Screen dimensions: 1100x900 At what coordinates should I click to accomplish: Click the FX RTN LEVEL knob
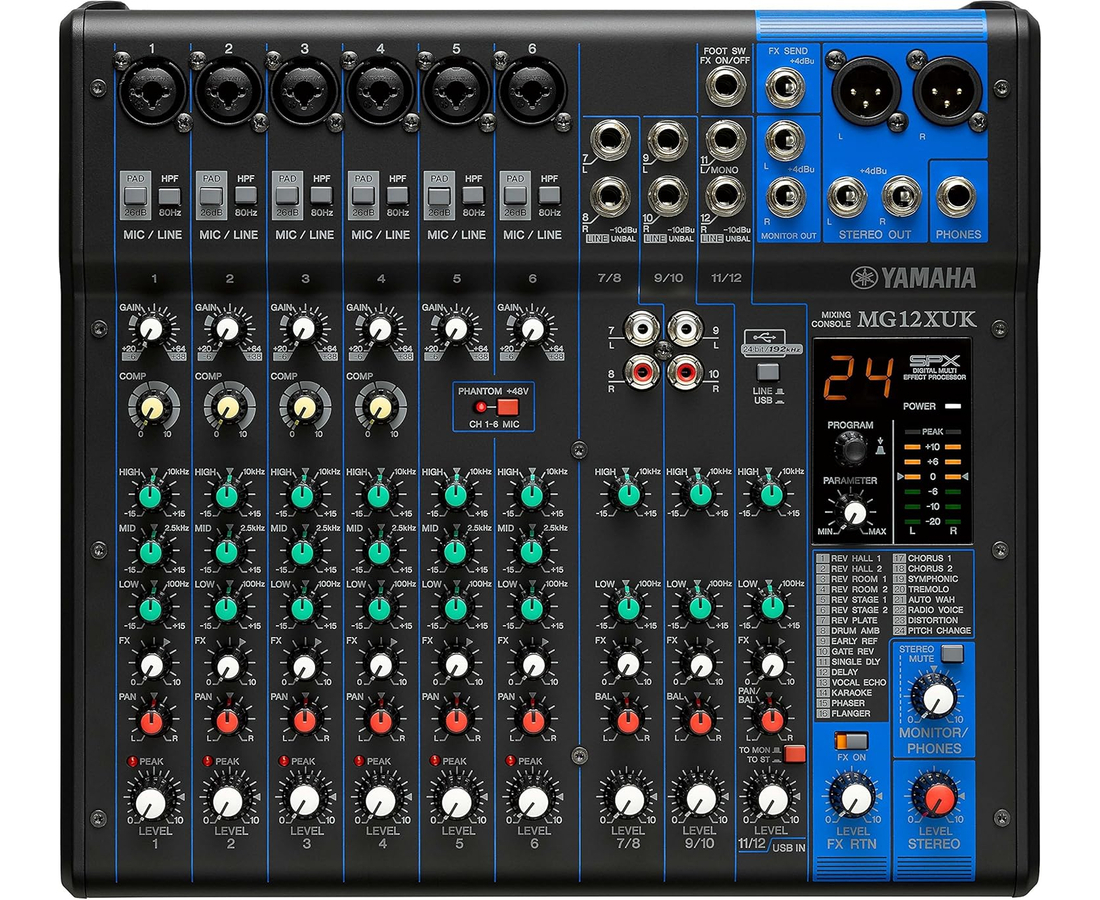(853, 797)
